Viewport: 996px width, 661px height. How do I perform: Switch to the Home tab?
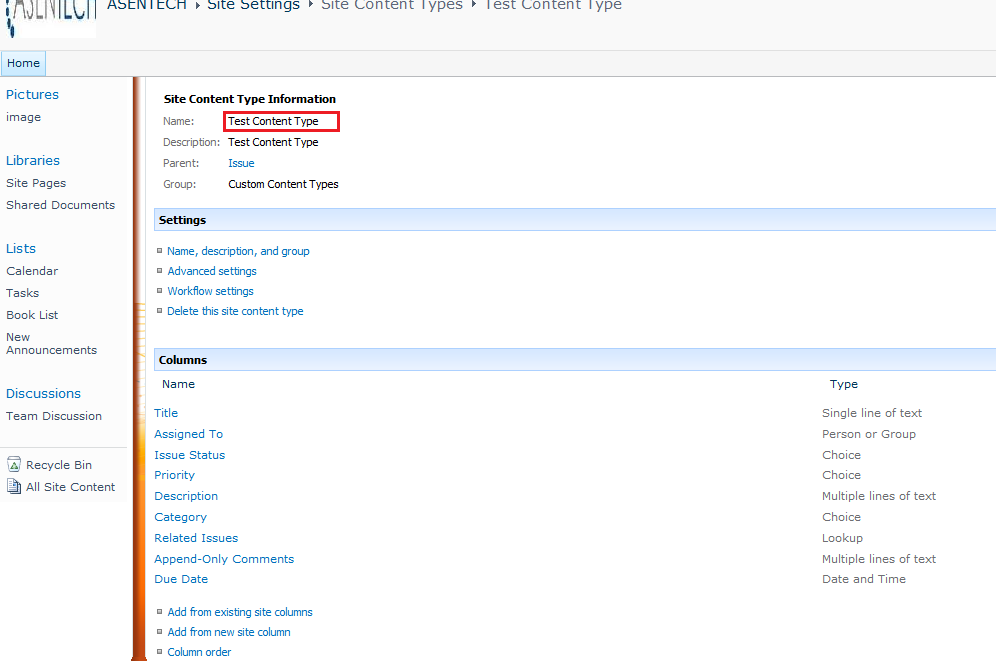click(x=23, y=63)
